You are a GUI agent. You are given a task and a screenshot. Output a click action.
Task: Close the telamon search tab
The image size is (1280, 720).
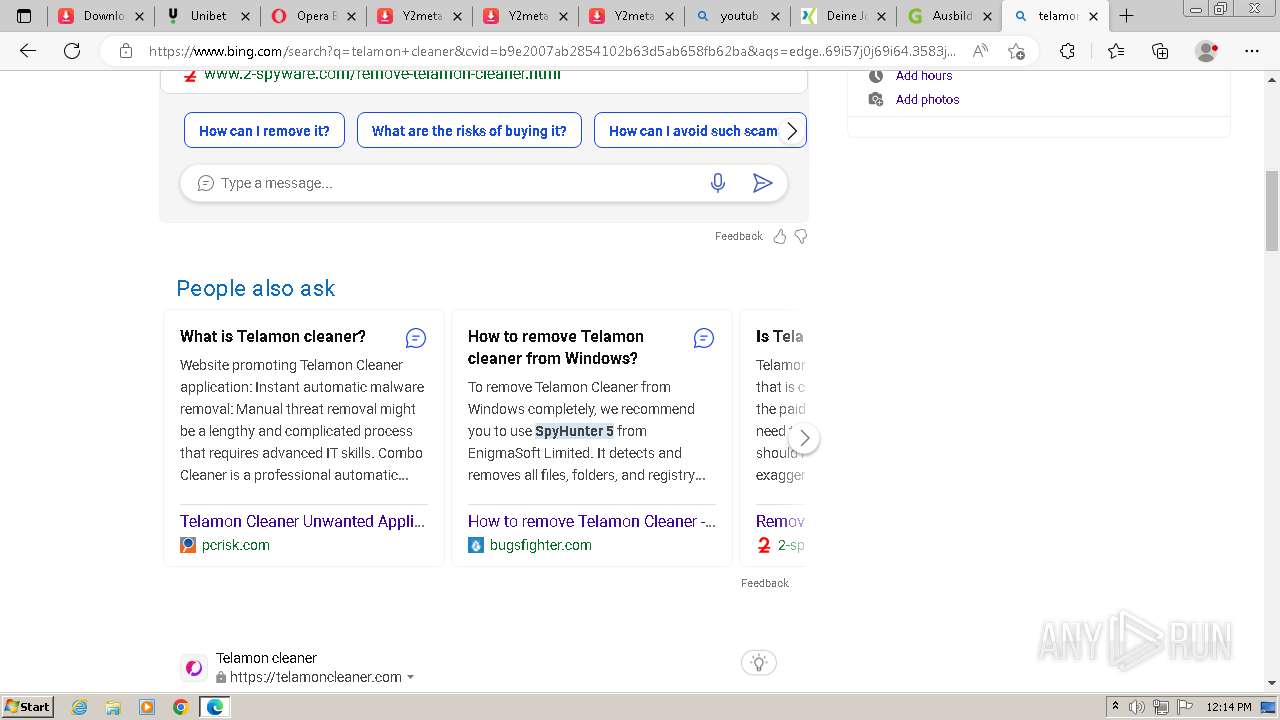point(1093,16)
